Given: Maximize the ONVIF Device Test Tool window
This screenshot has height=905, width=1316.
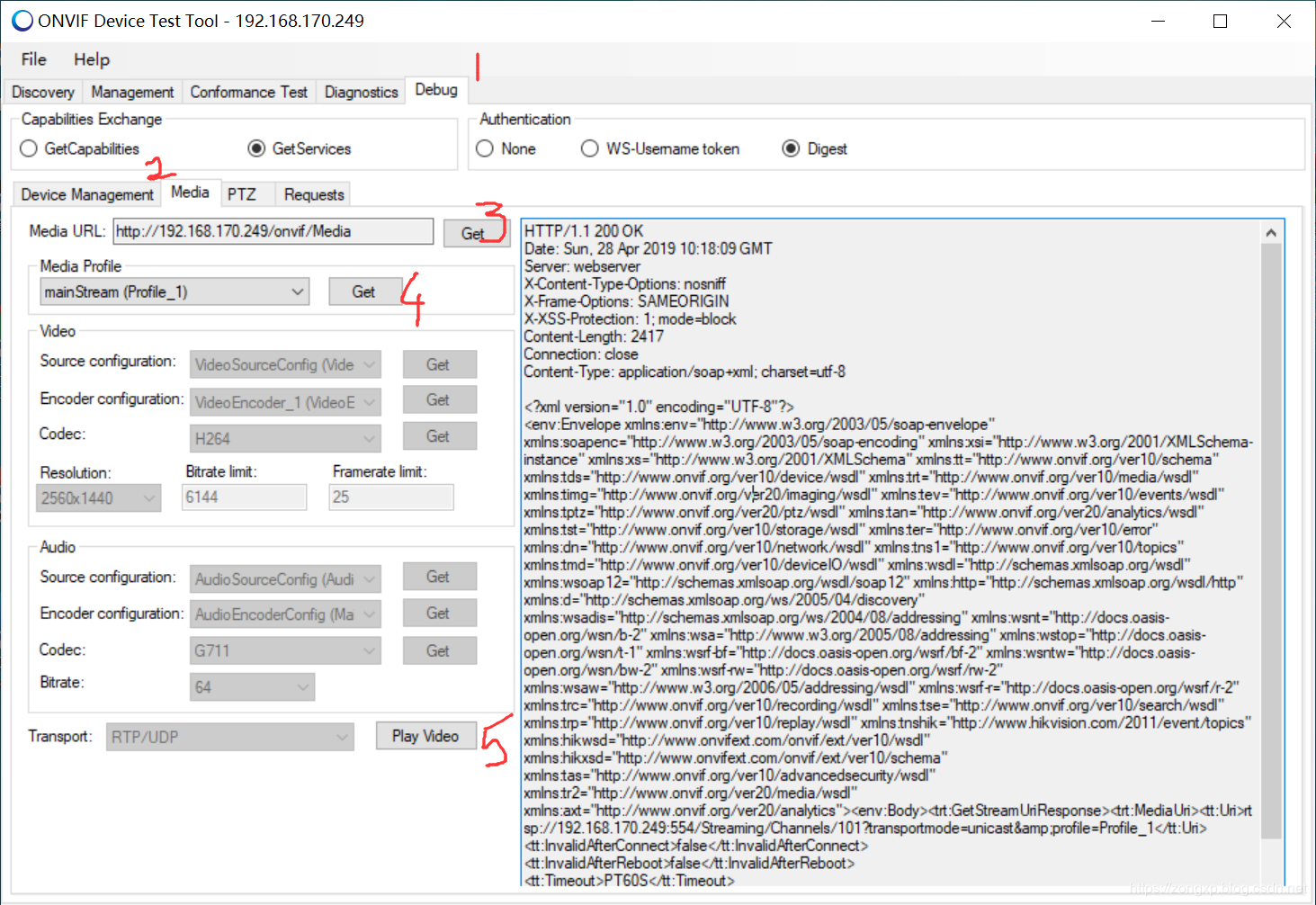Looking at the screenshot, I should [1221, 21].
